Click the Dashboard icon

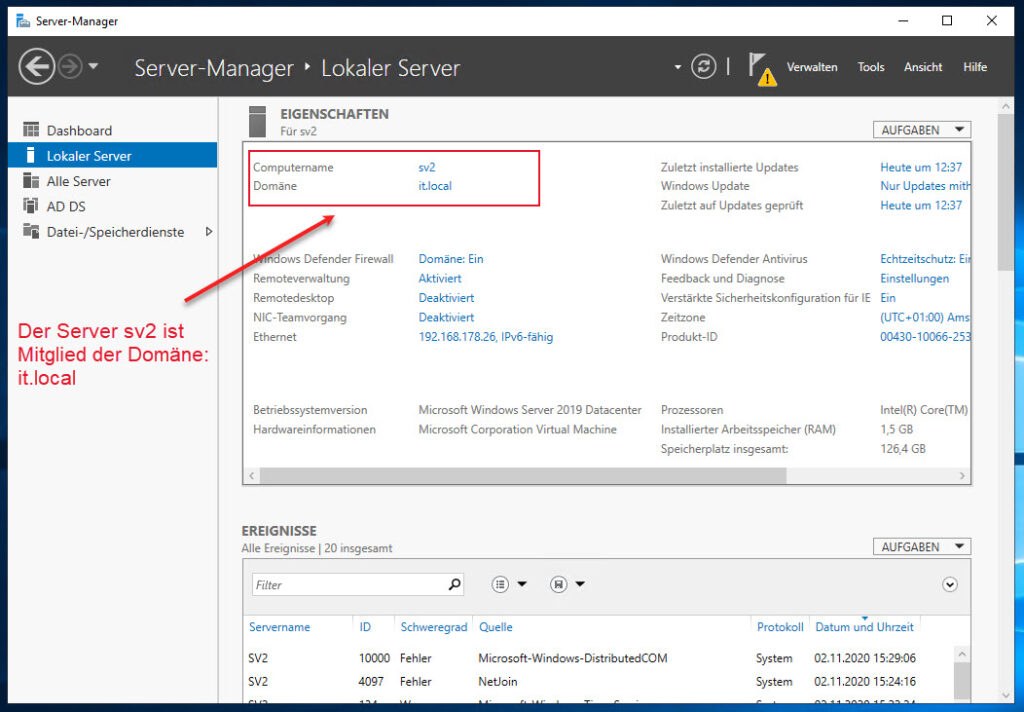[31, 129]
